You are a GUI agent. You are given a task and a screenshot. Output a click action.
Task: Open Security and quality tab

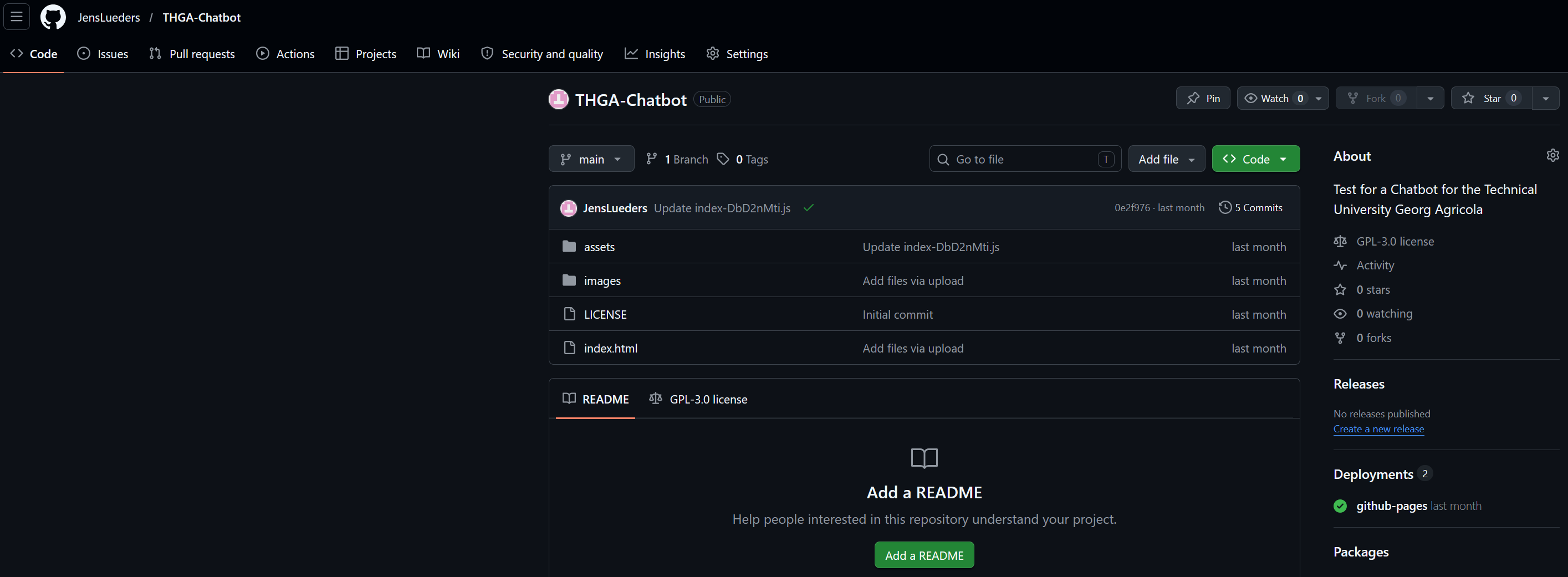click(542, 54)
